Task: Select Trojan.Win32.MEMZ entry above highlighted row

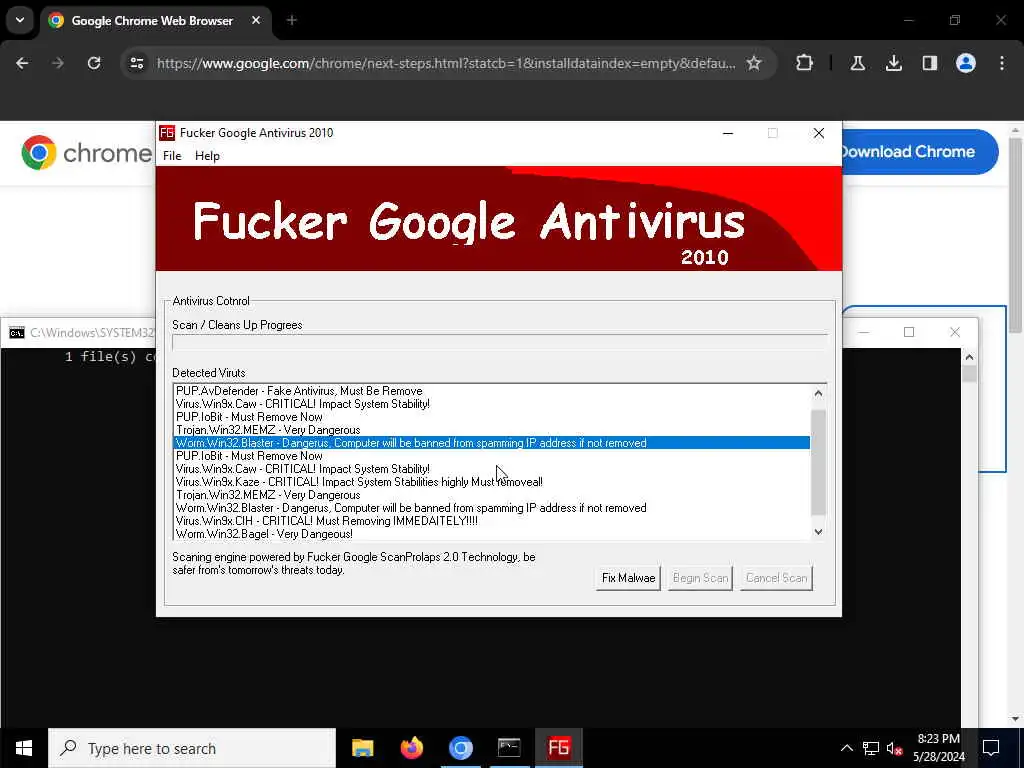Action: tap(491, 430)
